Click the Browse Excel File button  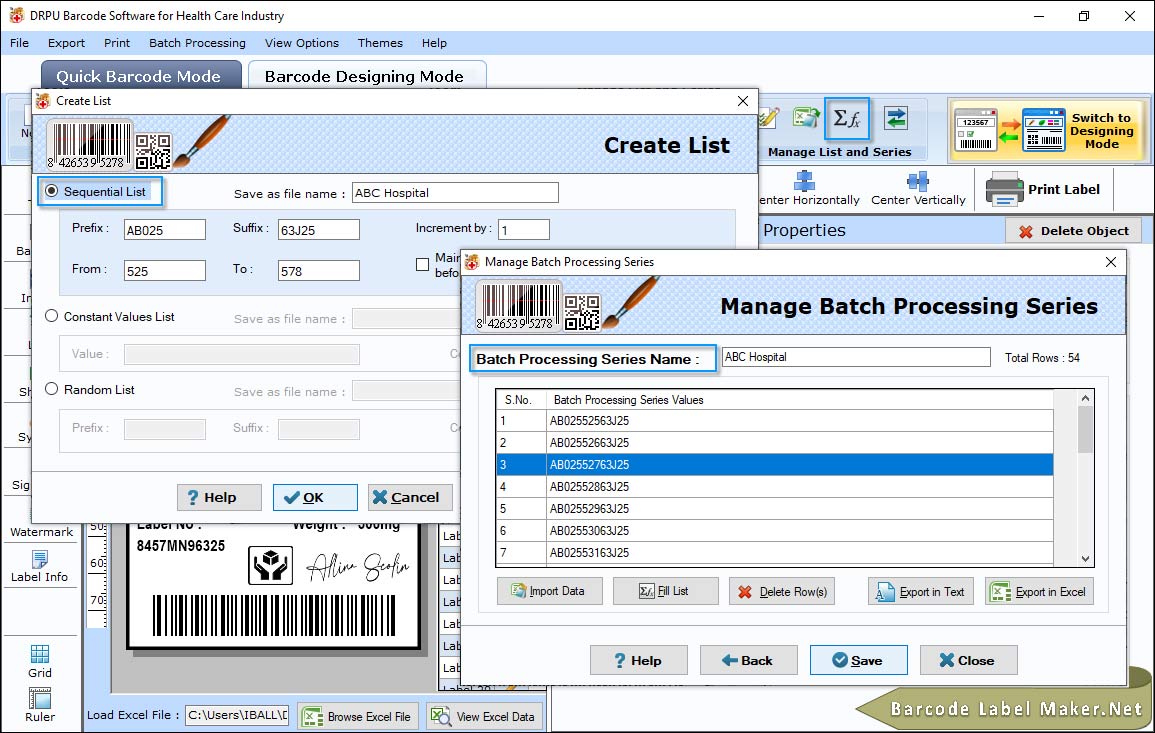357,716
